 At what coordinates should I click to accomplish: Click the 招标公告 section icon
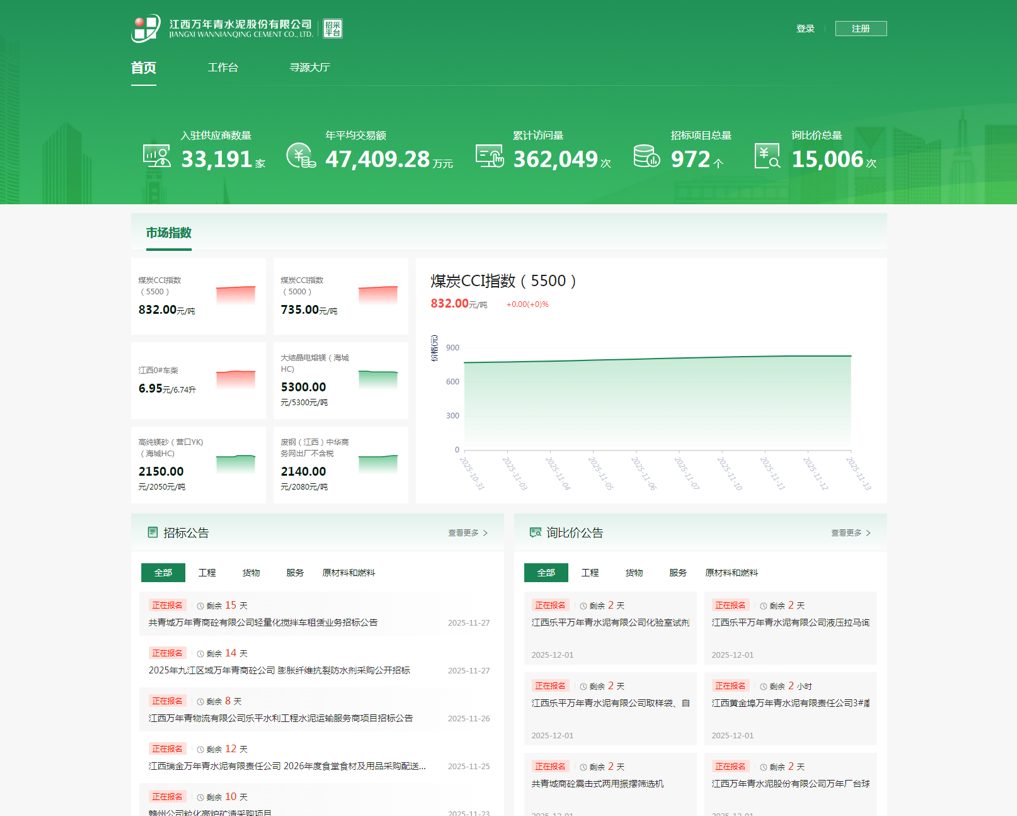tap(153, 533)
